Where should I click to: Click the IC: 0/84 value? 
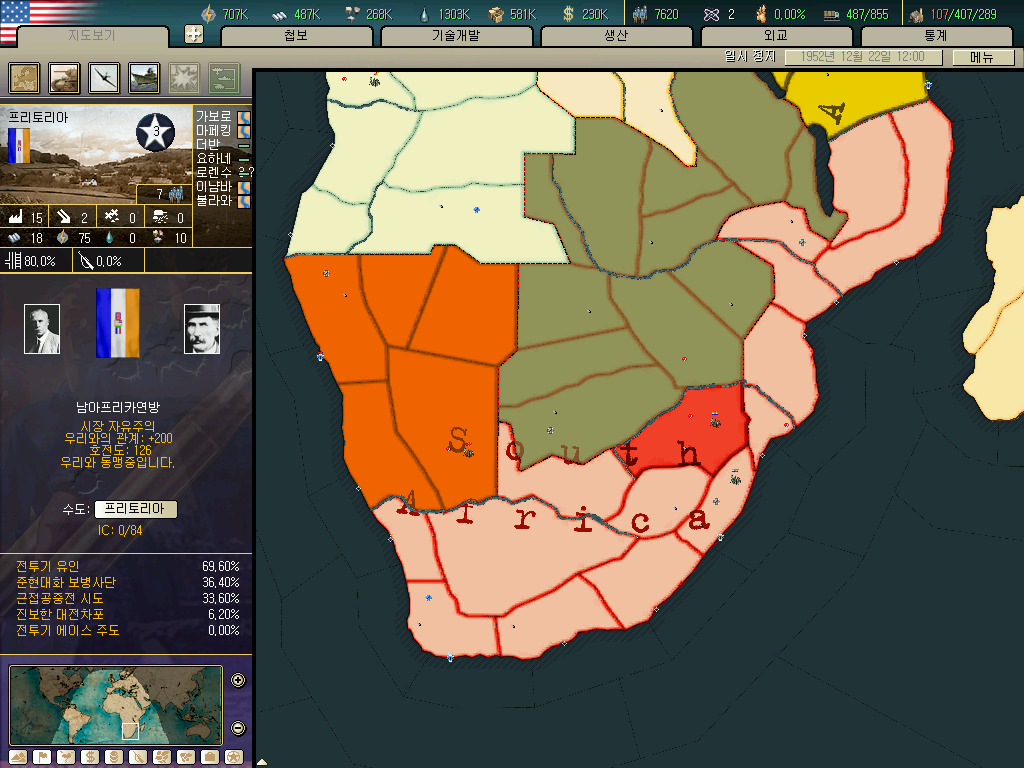tap(120, 530)
